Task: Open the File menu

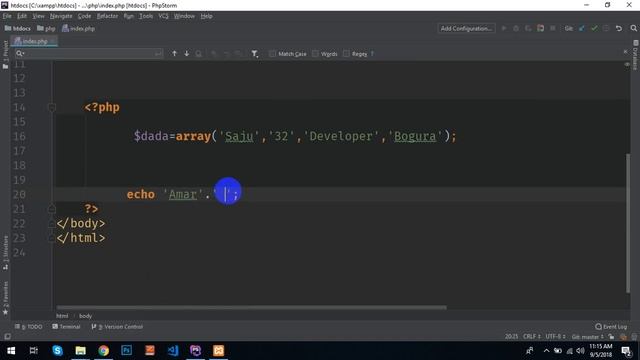Action: (x=7, y=16)
